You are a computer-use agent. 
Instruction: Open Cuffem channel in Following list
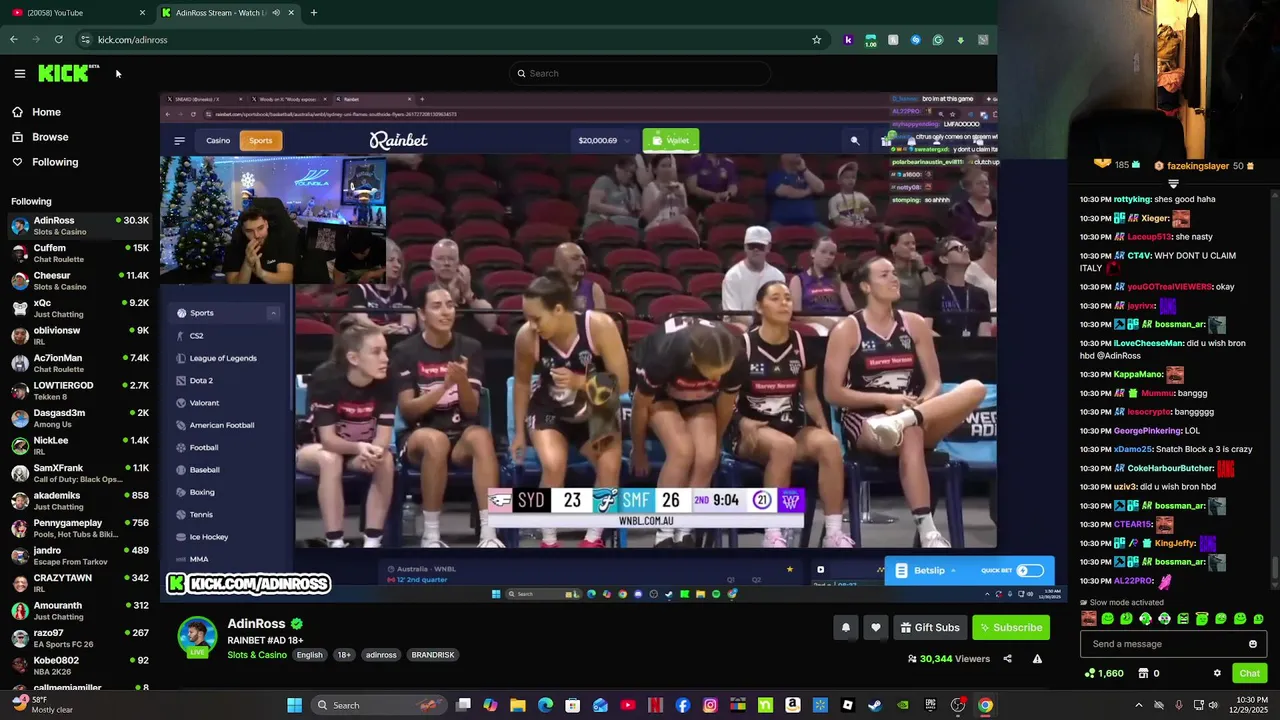(80, 253)
